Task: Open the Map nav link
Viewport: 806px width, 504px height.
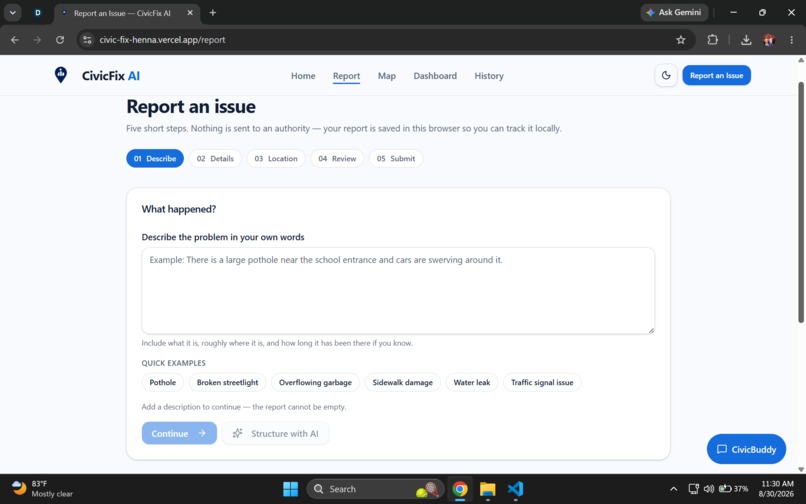Action: click(387, 76)
